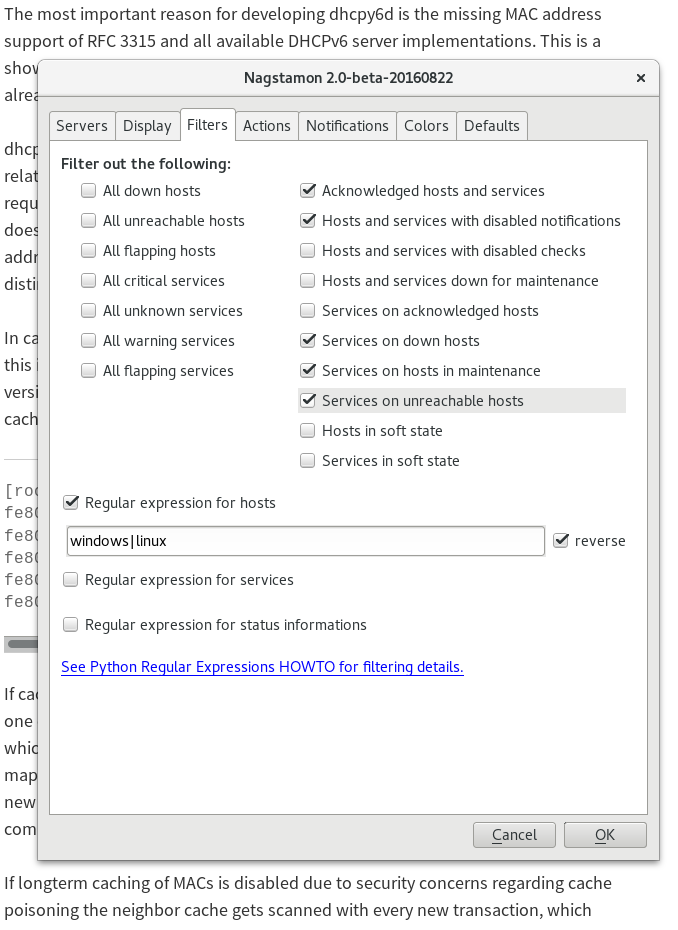The height and width of the screenshot is (930, 678).
Task: Confirm settings with the OK button
Action: [x=605, y=835]
